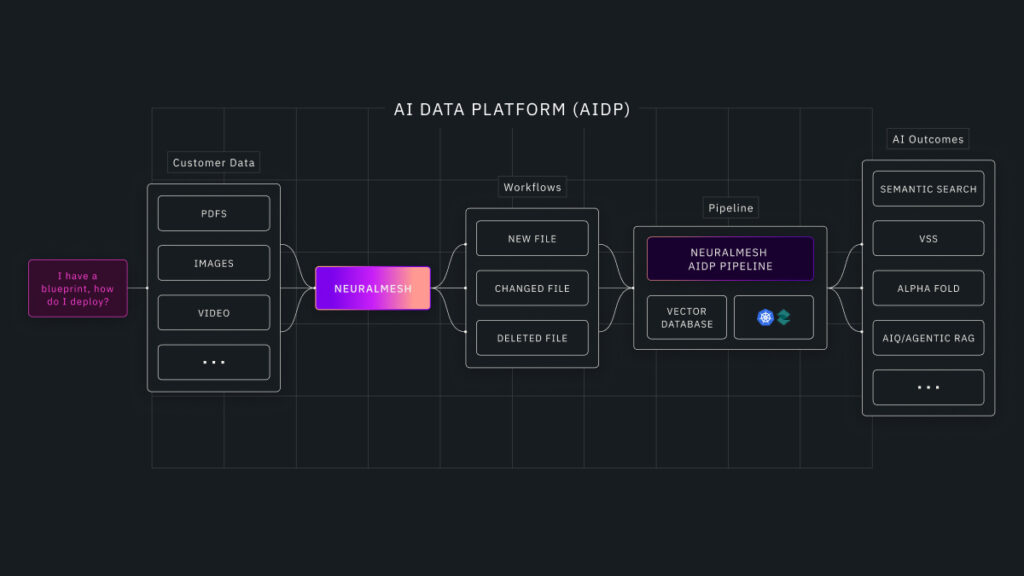Click the VIDEO customer data box
1024x576 pixels.
[214, 313]
